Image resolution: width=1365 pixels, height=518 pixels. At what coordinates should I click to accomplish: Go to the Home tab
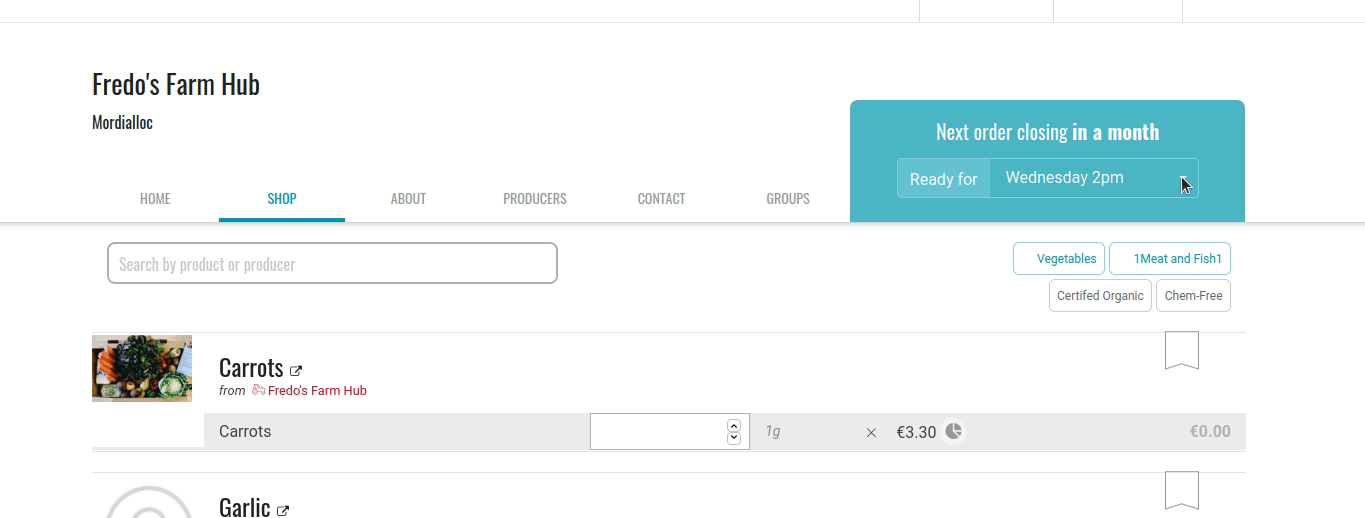tap(155, 199)
